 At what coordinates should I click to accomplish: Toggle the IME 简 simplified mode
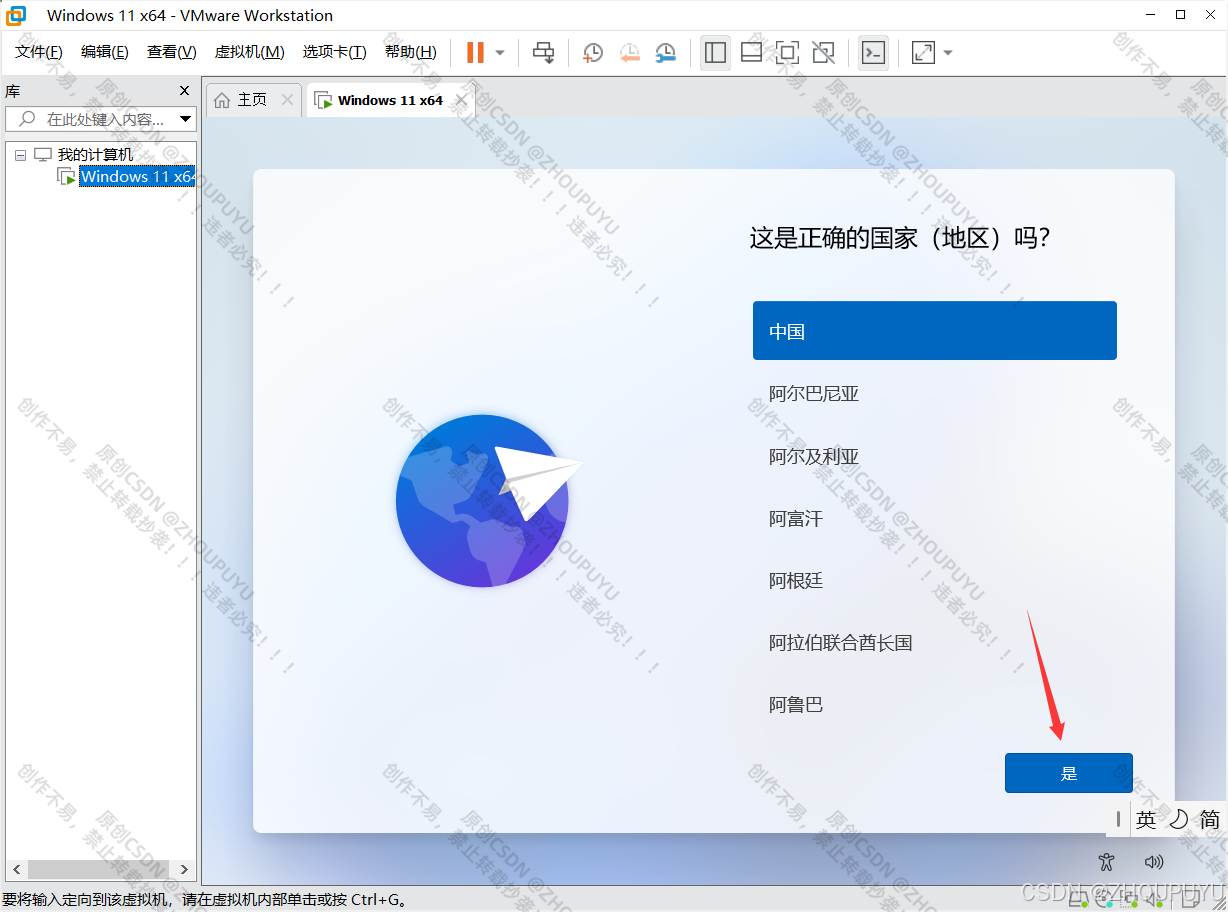point(1210,820)
